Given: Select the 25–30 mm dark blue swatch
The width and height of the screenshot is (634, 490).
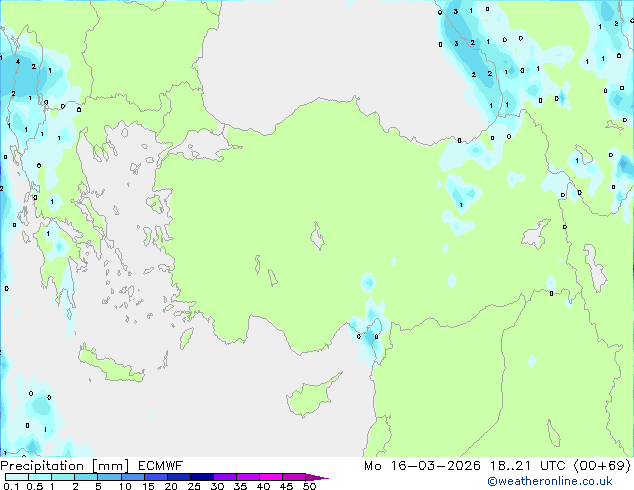Looking at the screenshot, I should [201, 477].
